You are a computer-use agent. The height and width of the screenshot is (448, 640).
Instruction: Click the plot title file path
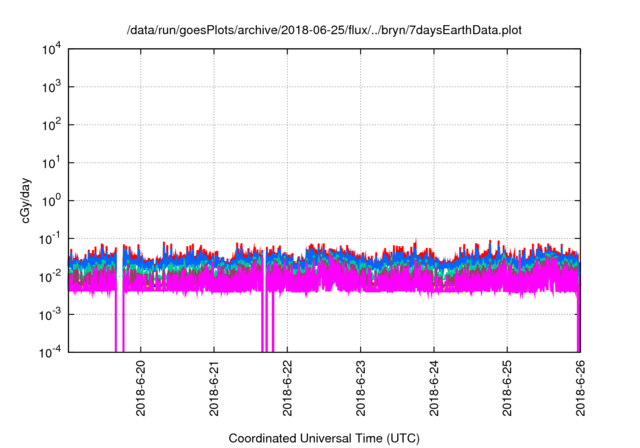click(x=324, y=30)
